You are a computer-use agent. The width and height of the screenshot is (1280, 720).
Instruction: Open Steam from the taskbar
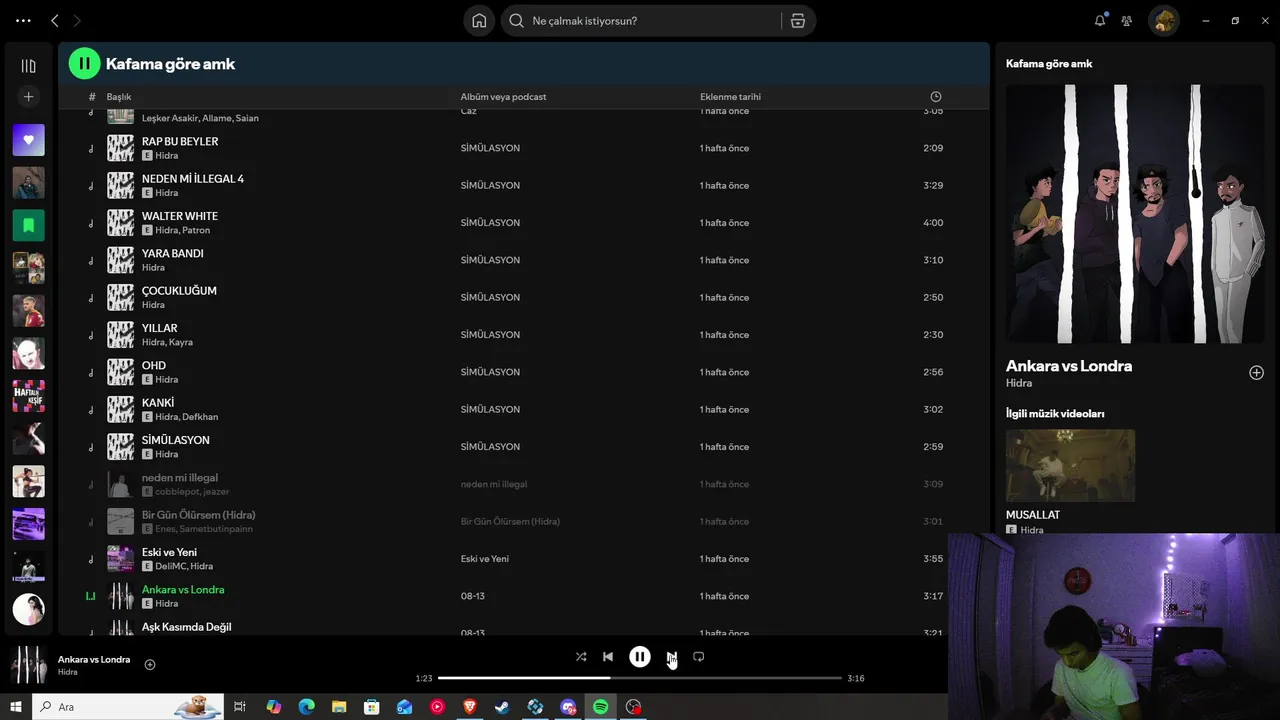(502, 707)
